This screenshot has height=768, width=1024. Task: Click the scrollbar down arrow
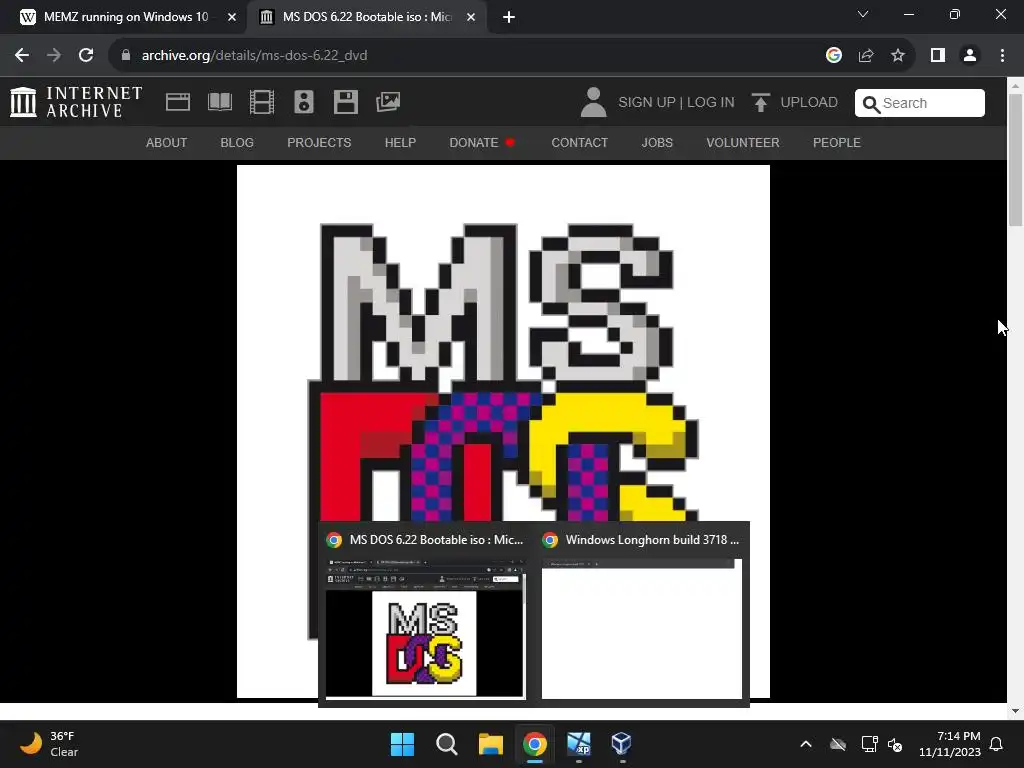point(1015,711)
